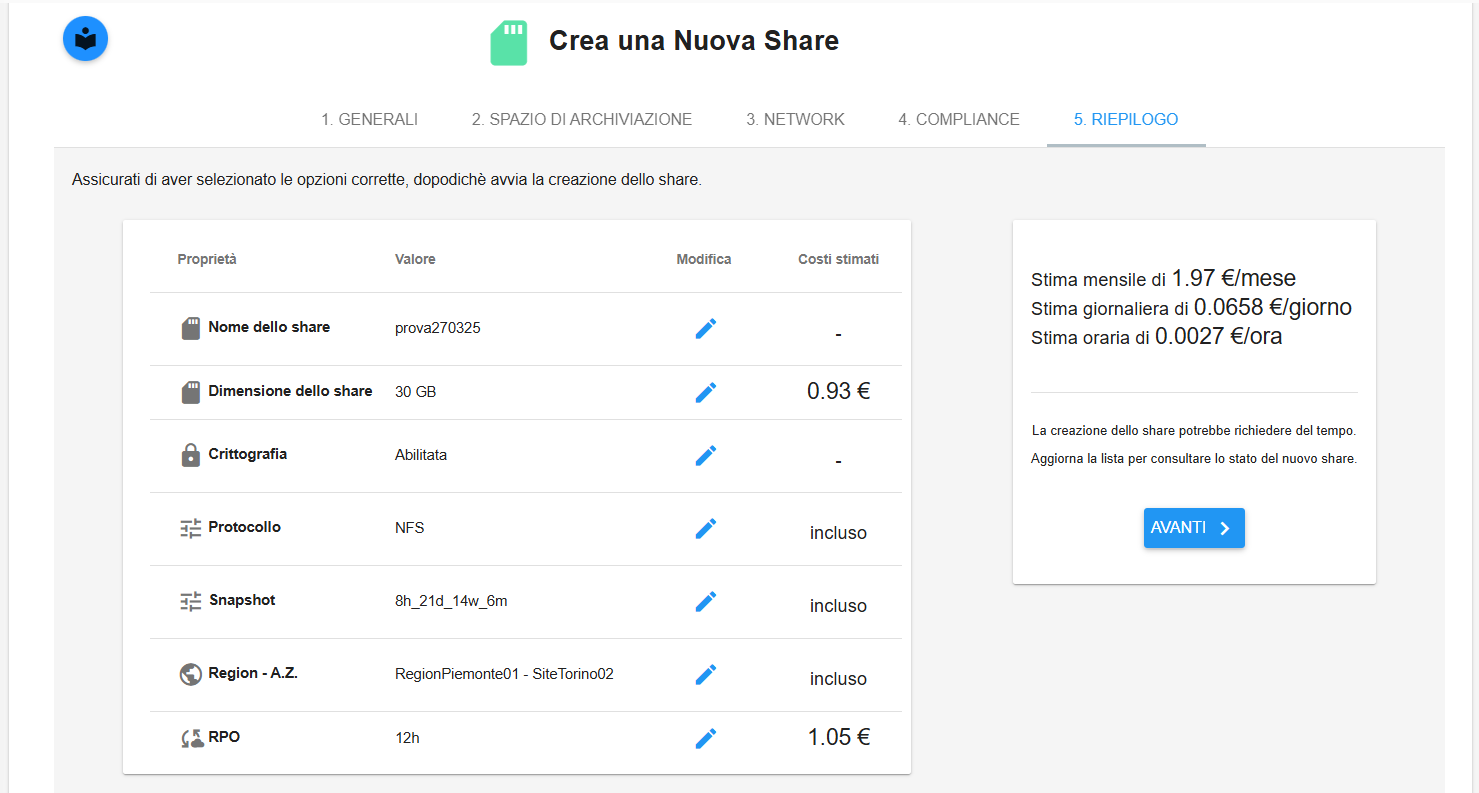This screenshot has width=1479, height=793.
Task: Click the AVANTI label to proceed
Action: coord(1178,527)
